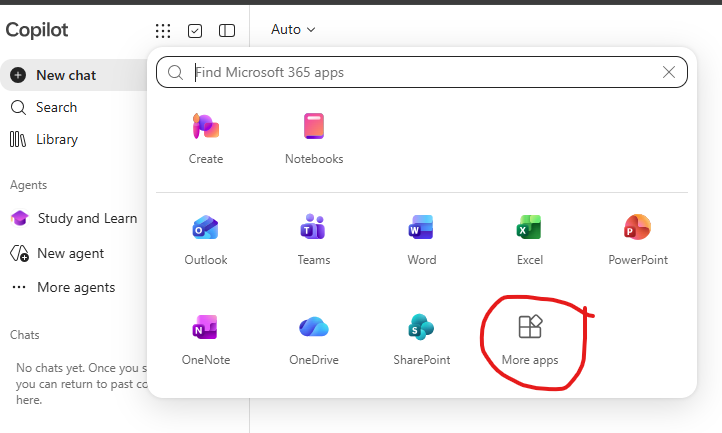The image size is (722, 433).
Task: Click the Find Microsoft 365 apps field
Action: click(422, 72)
